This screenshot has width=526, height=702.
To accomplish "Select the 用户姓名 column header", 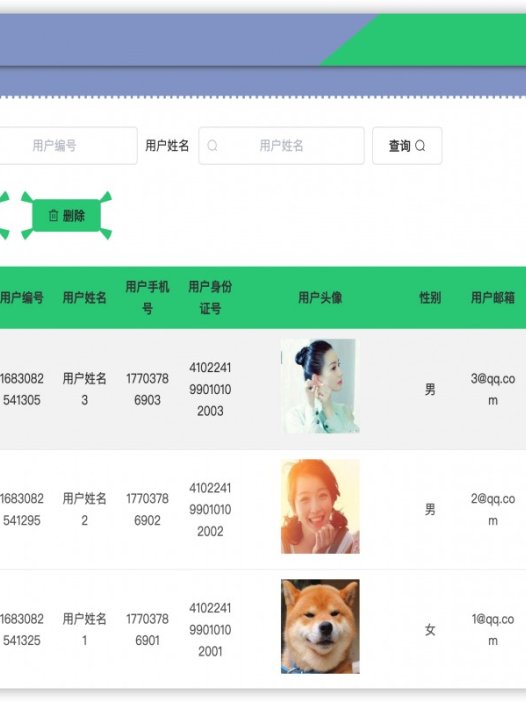I will [x=85, y=297].
